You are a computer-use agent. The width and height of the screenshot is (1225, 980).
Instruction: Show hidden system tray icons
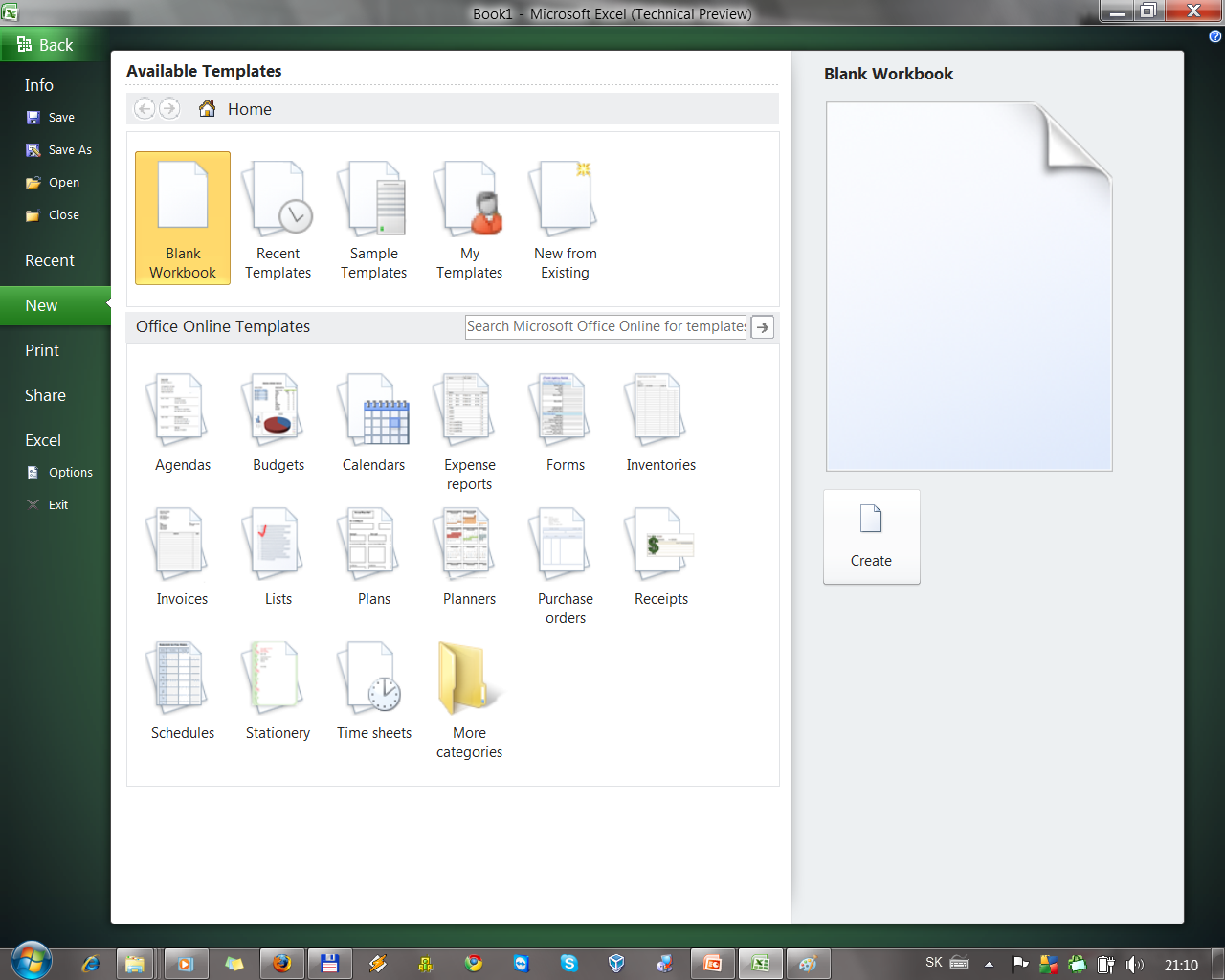[989, 965]
